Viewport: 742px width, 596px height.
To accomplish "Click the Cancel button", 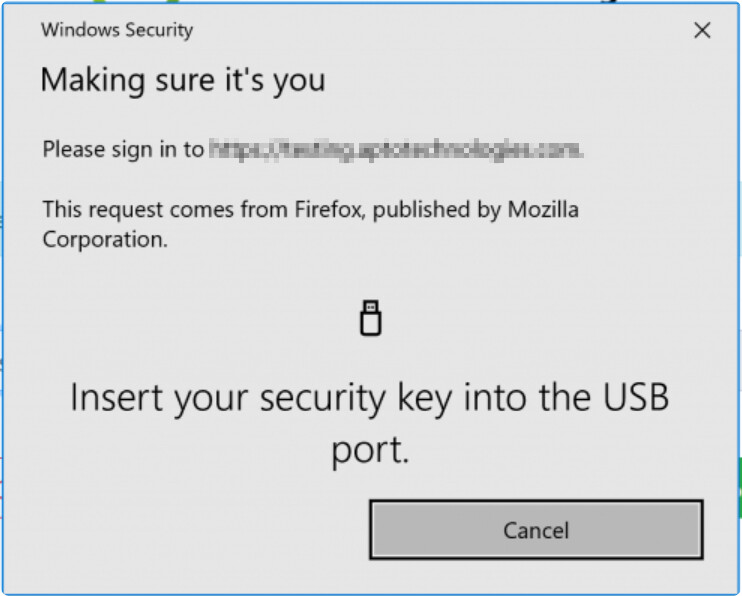I will coord(536,530).
